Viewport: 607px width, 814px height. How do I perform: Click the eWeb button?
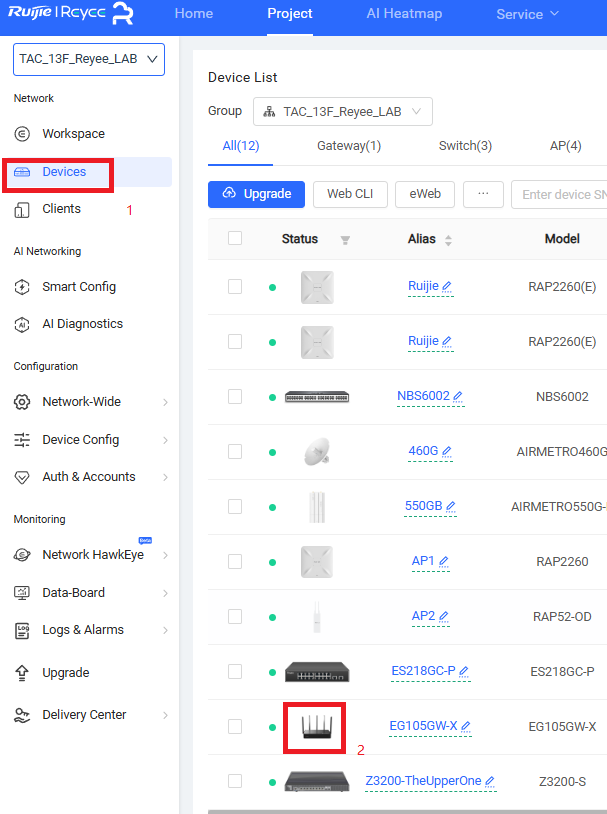(x=425, y=194)
